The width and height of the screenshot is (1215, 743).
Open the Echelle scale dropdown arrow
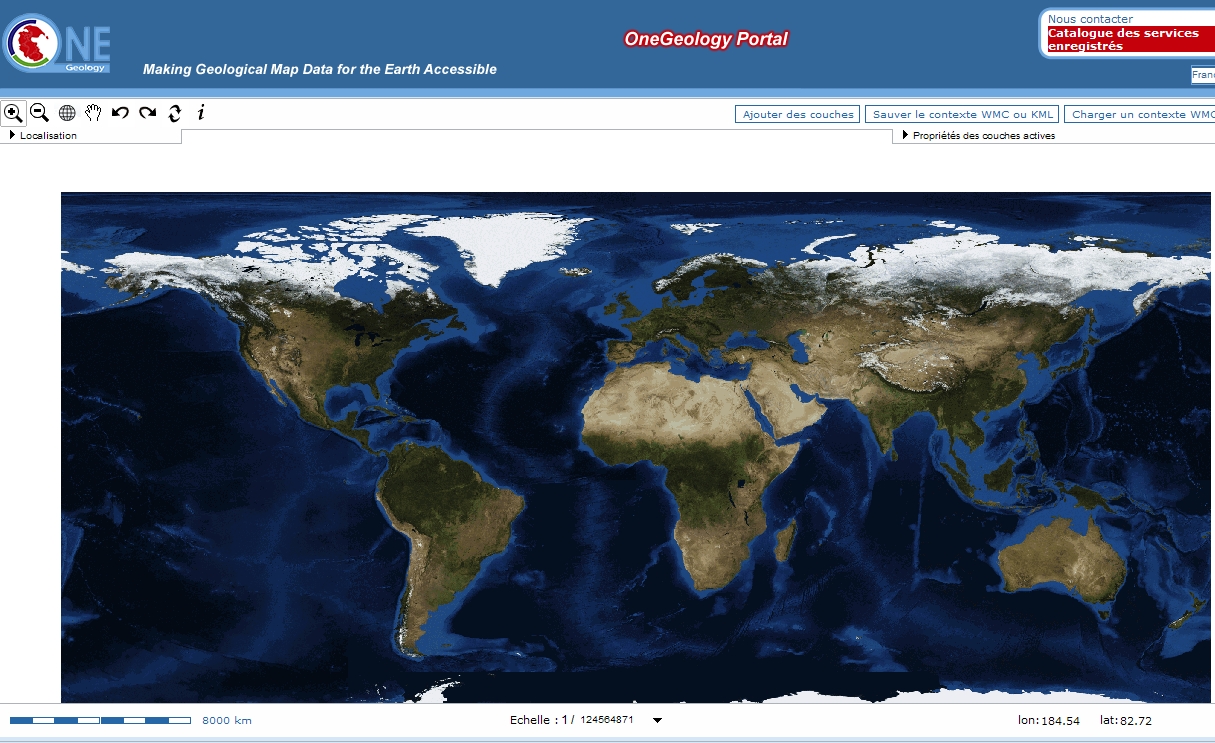657,720
